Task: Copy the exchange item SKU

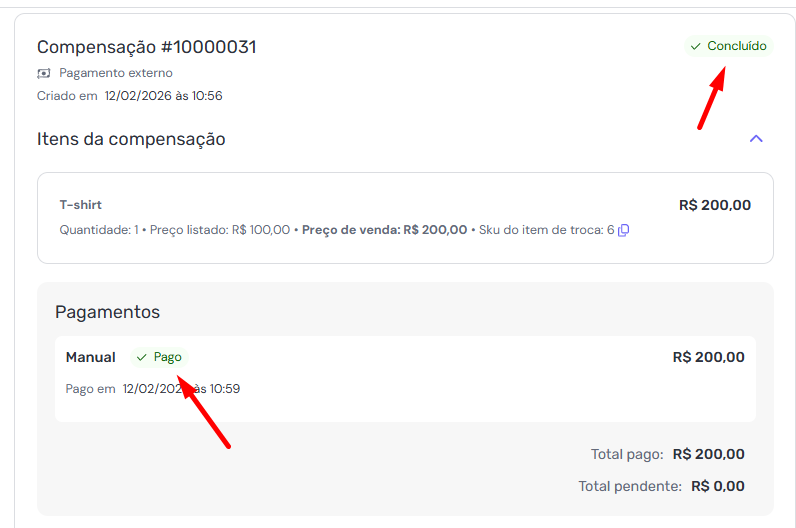Action: [624, 230]
